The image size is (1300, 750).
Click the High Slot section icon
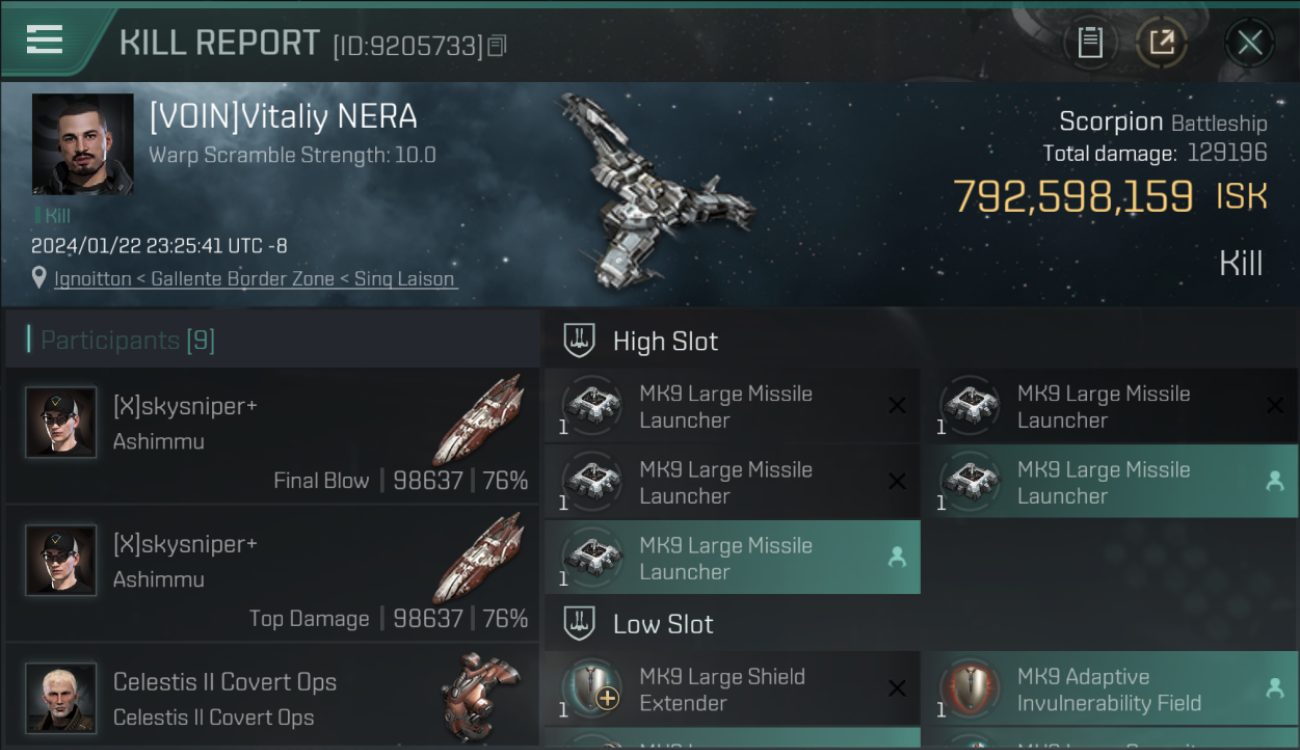coord(580,340)
